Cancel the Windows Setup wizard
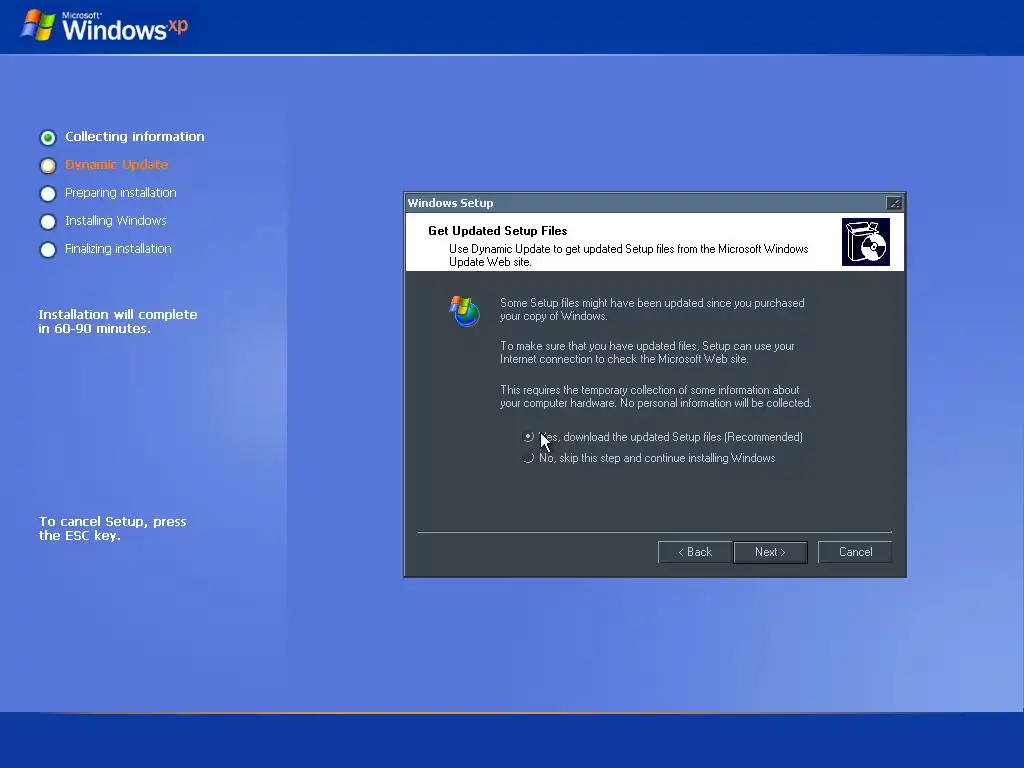Viewport: 1024px width, 768px height. [855, 552]
